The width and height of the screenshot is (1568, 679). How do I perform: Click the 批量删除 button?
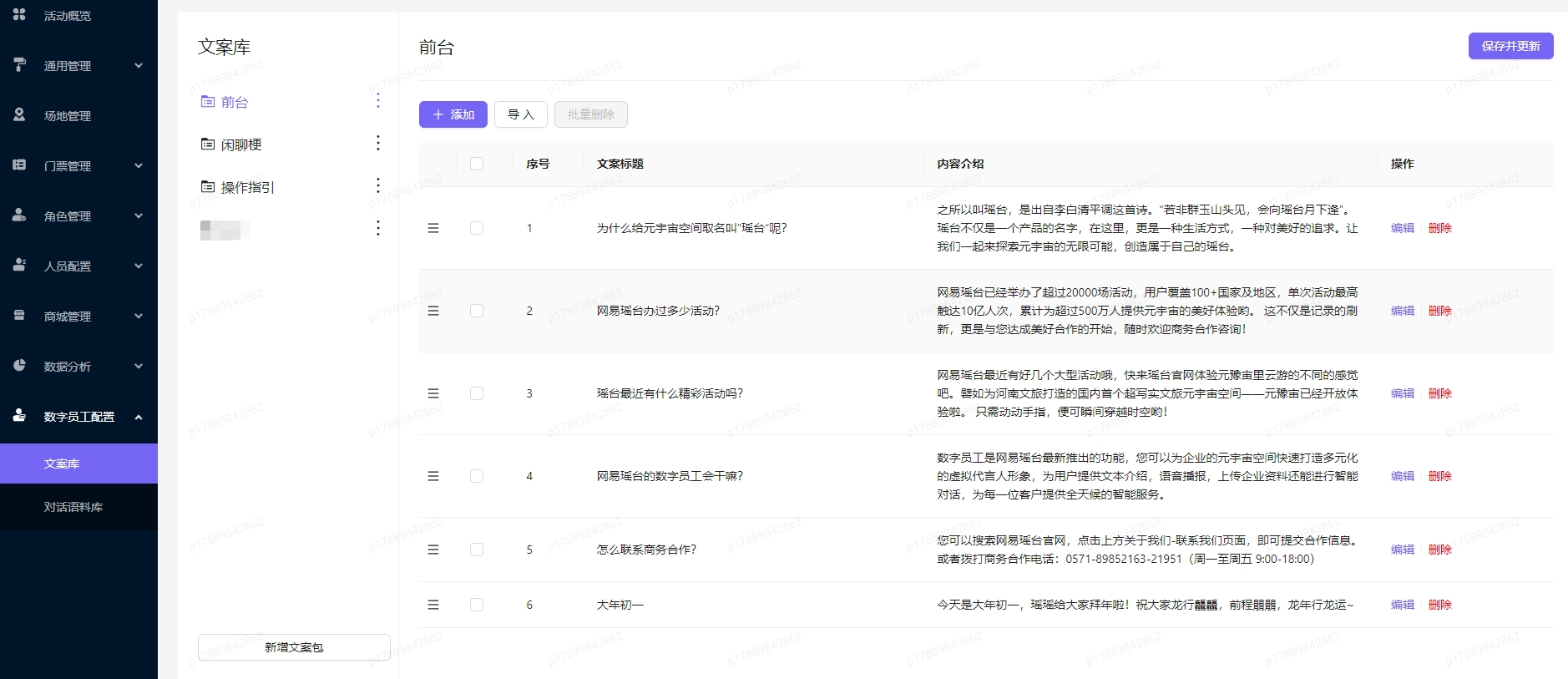[x=591, y=114]
